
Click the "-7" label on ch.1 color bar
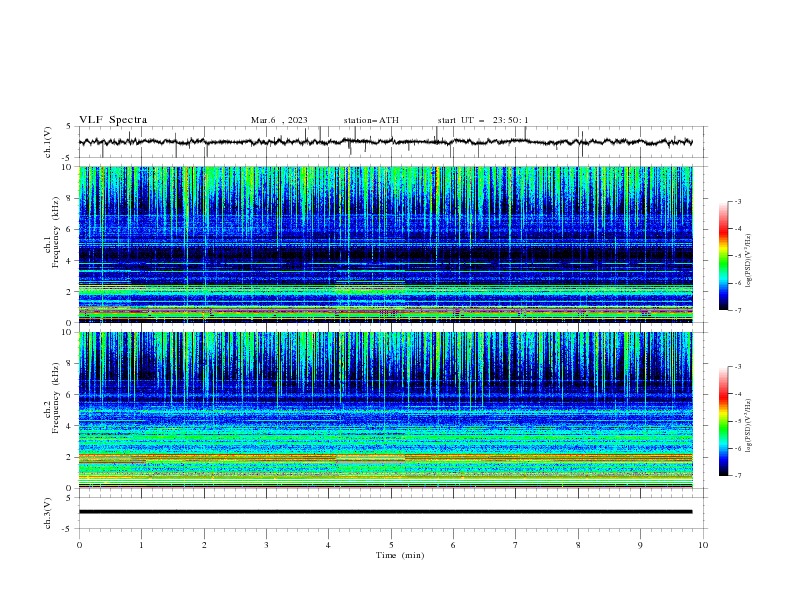point(737,310)
